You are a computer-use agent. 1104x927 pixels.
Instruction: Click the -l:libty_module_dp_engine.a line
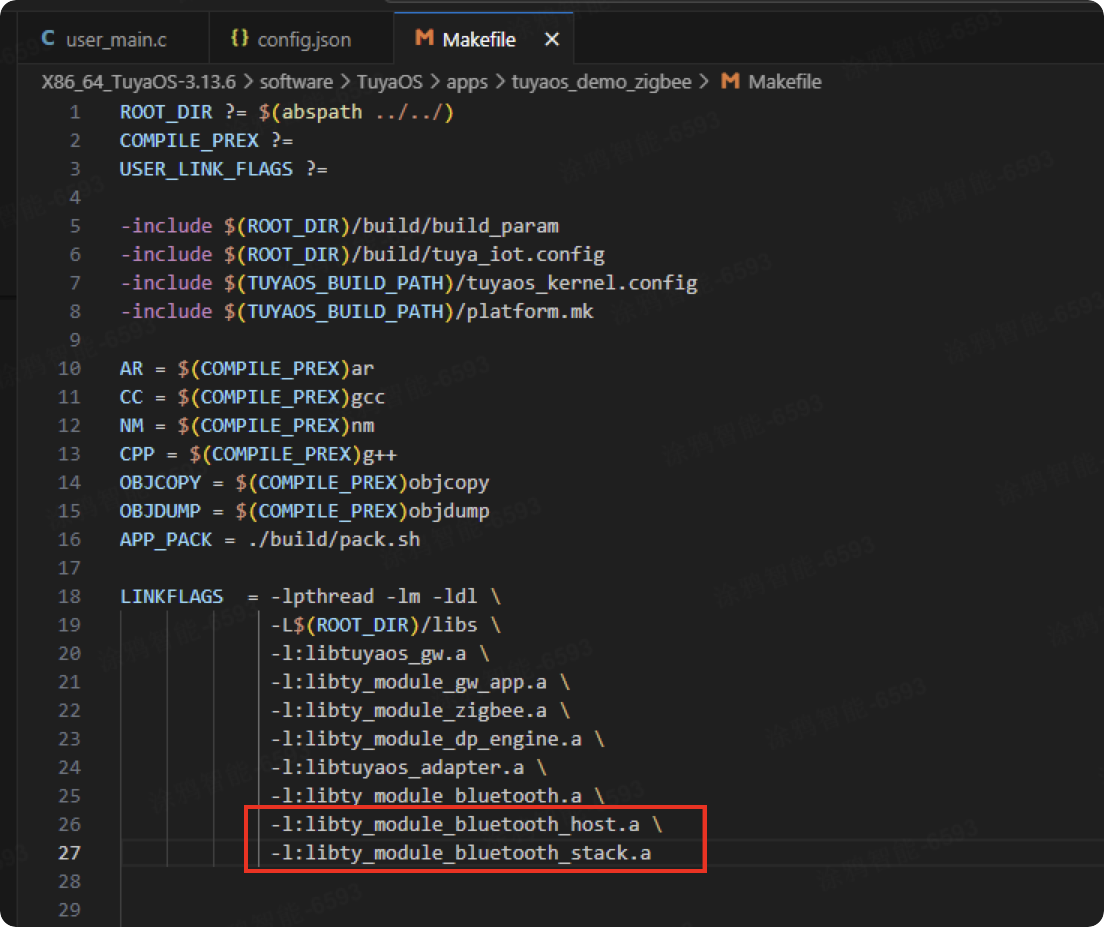point(438,739)
